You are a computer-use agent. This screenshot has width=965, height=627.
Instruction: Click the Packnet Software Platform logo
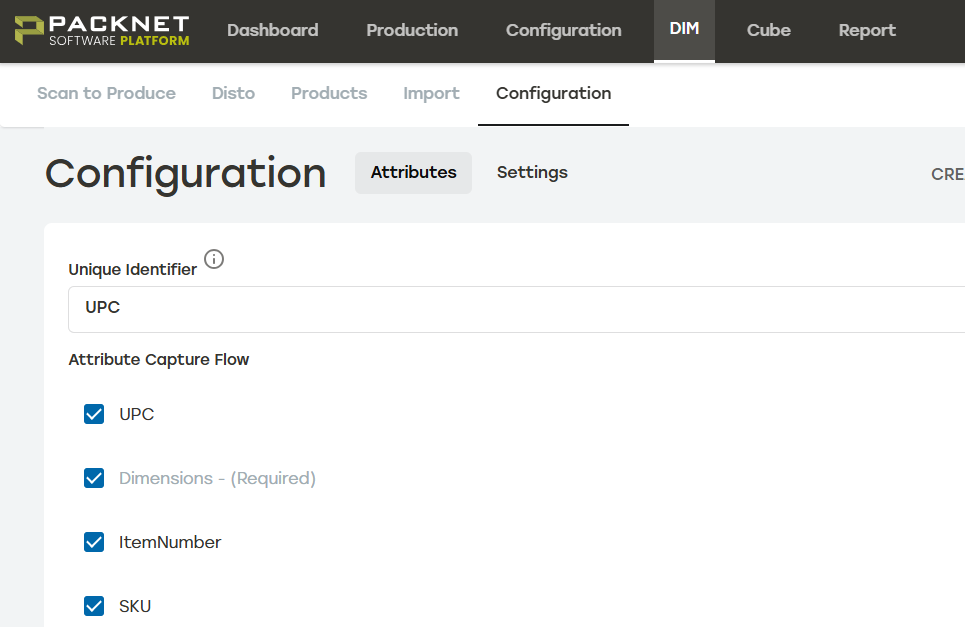98,29
